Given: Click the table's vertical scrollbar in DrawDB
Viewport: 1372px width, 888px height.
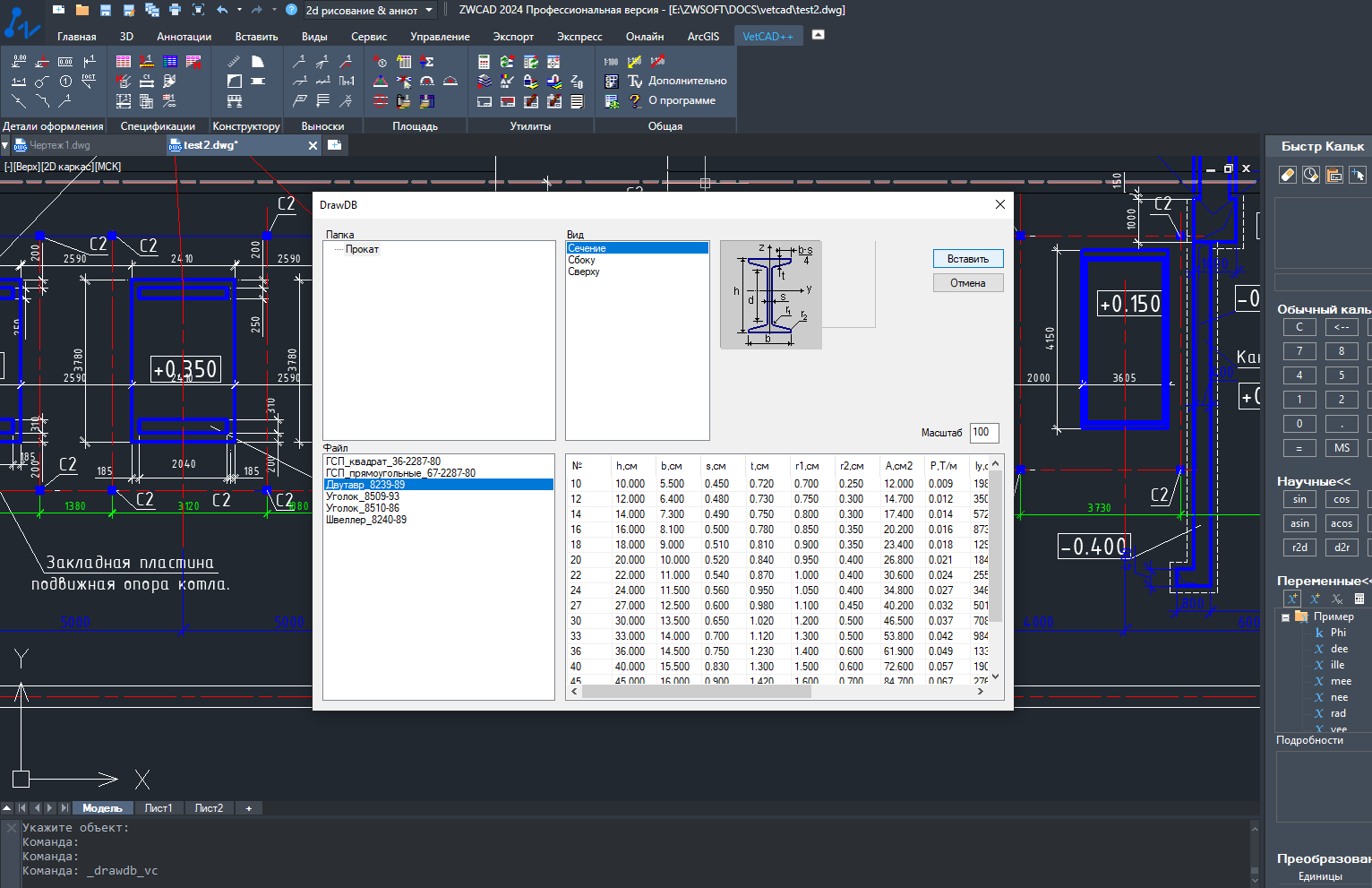Looking at the screenshot, I should coord(996,569).
